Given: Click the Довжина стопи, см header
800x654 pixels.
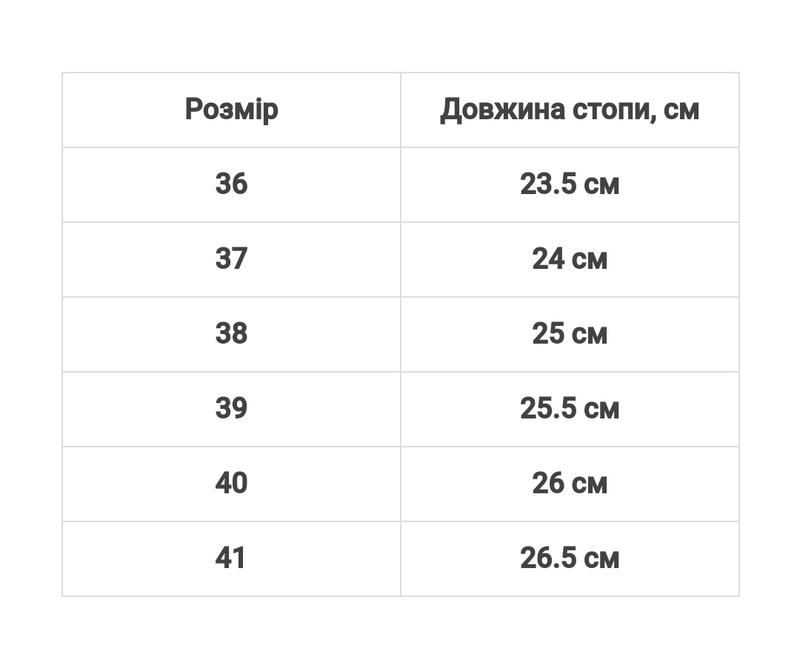Looking at the screenshot, I should [569, 109].
